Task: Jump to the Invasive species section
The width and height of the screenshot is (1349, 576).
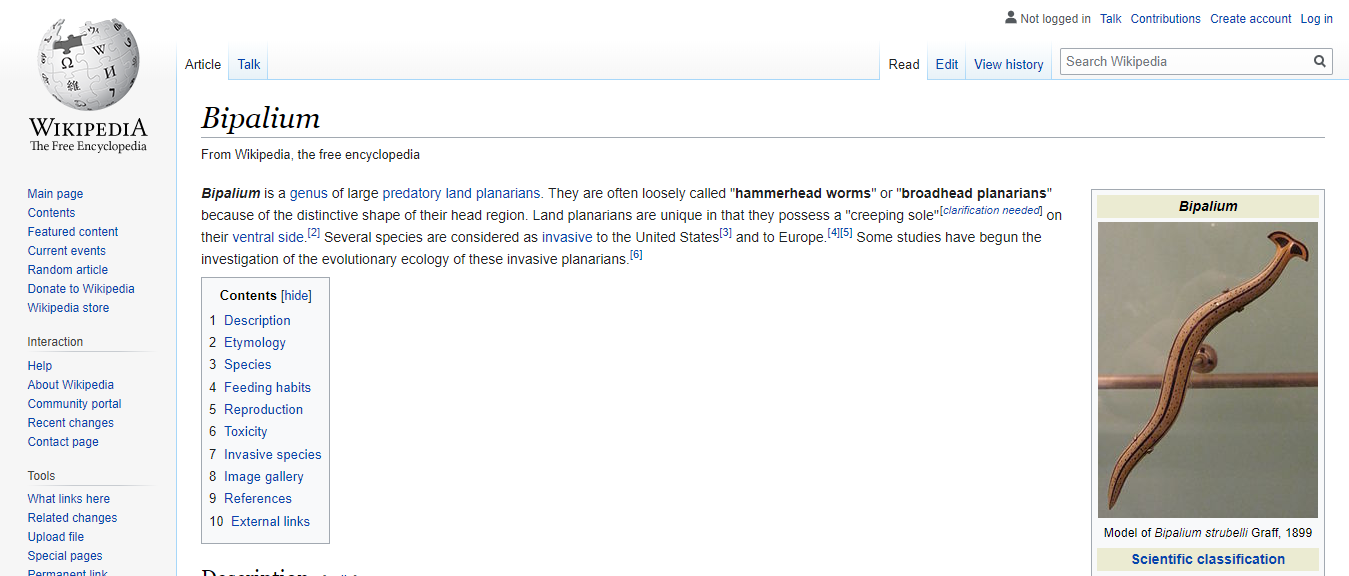Action: click(x=272, y=454)
